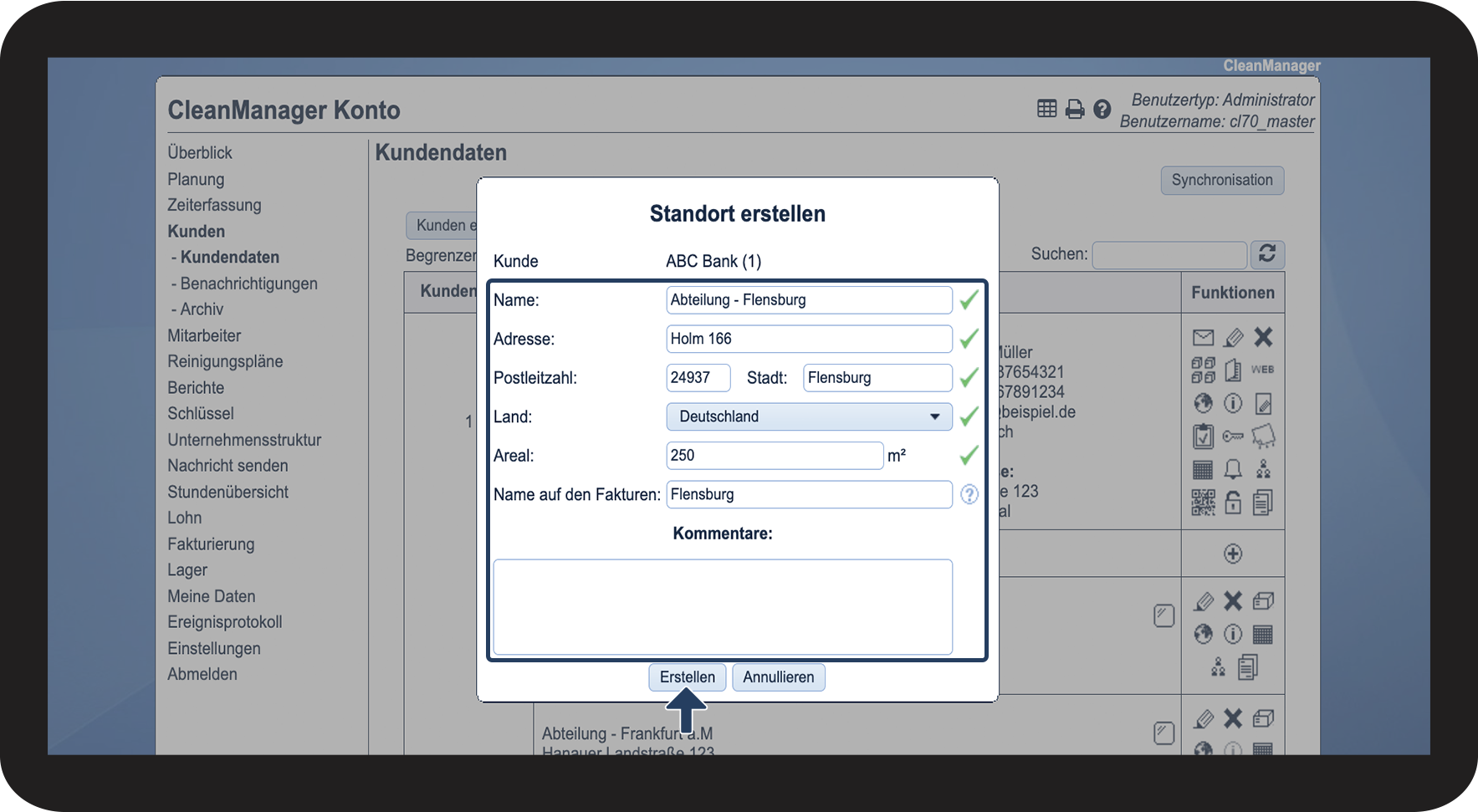Click the printer icon in header
1478x812 pixels.
(x=1075, y=110)
